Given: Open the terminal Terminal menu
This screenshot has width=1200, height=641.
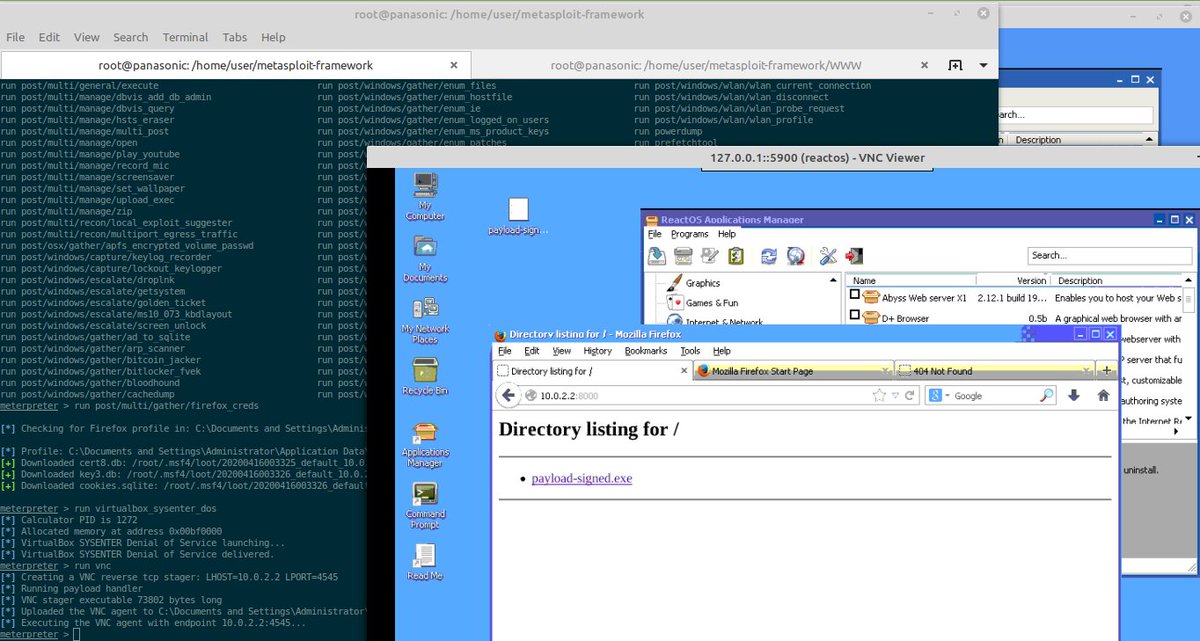Looking at the screenshot, I should click(185, 37).
